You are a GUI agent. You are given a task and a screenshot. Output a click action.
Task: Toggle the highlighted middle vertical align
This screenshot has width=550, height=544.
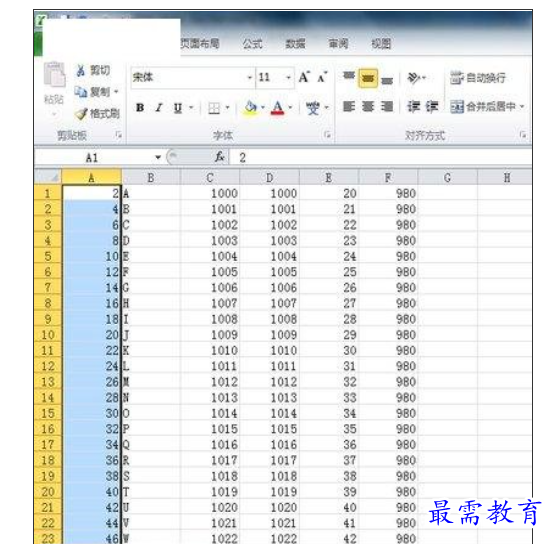click(x=368, y=78)
